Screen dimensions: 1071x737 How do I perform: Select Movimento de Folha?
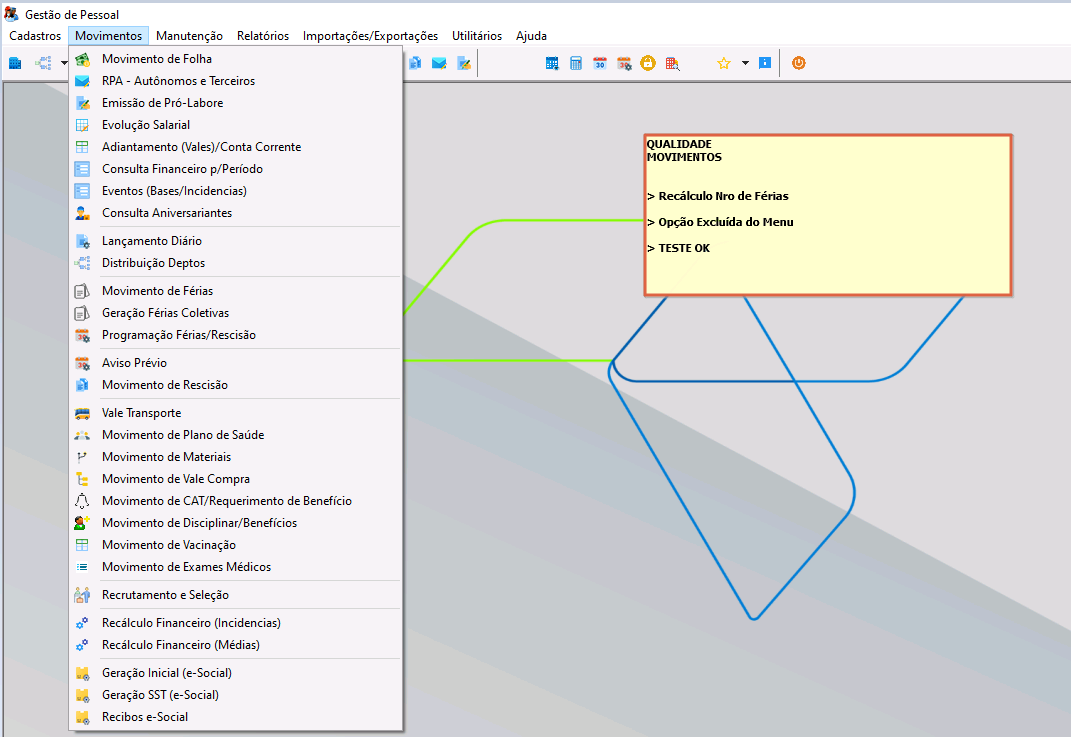(x=236, y=59)
